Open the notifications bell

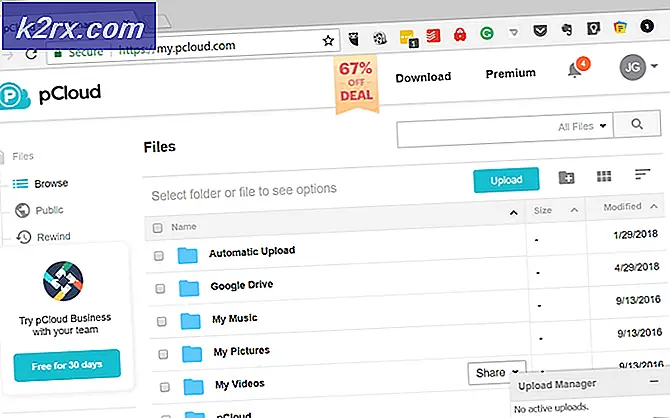(577, 68)
